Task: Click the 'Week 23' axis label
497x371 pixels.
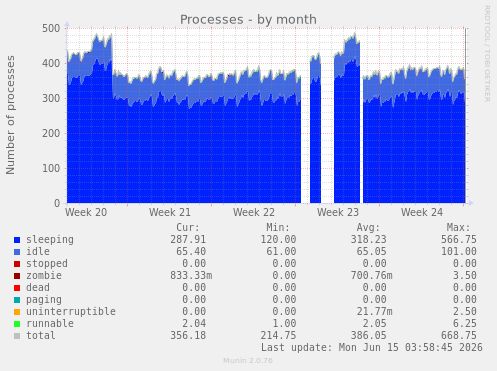Action: (338, 212)
